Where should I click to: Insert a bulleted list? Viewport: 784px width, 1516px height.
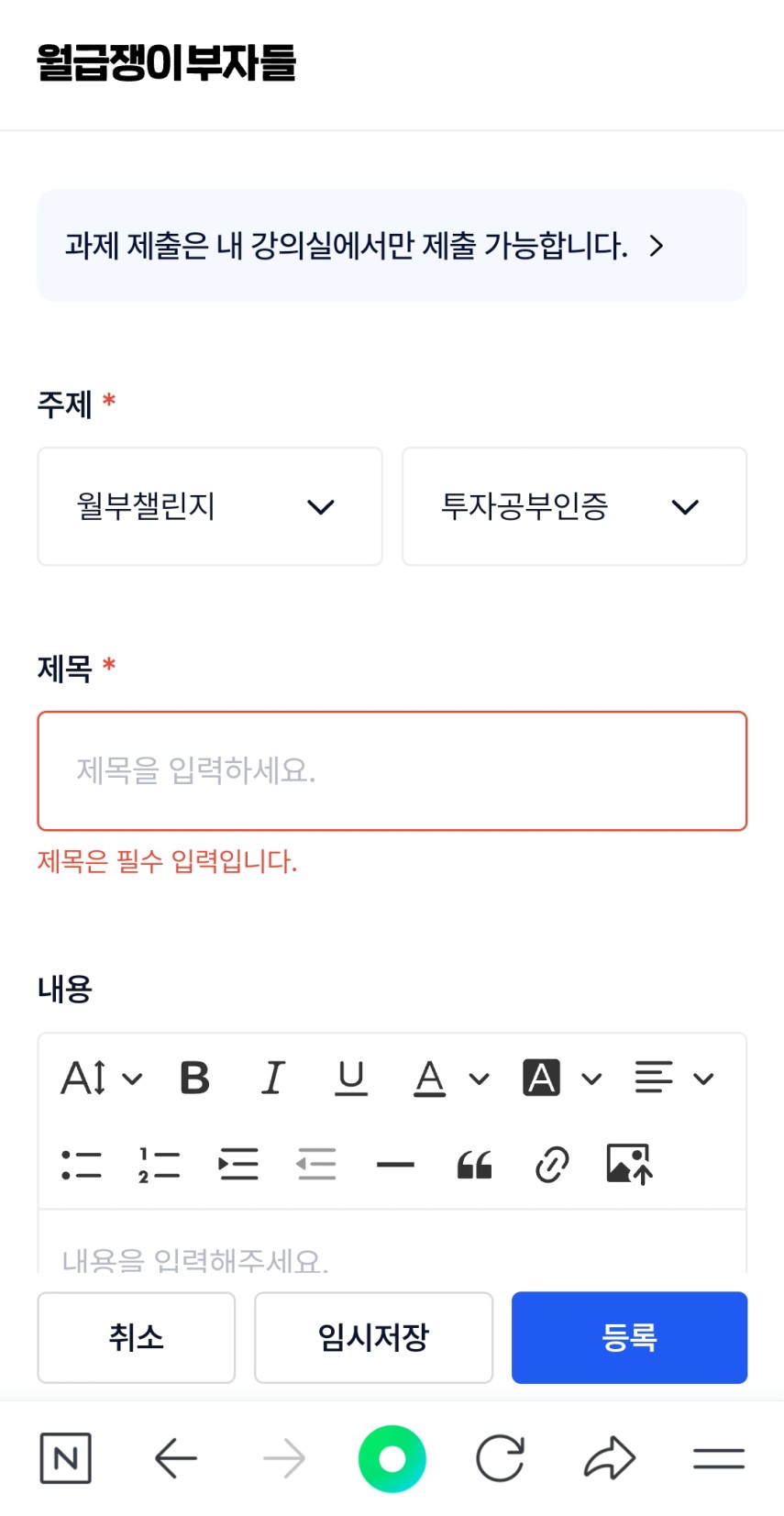click(81, 1165)
